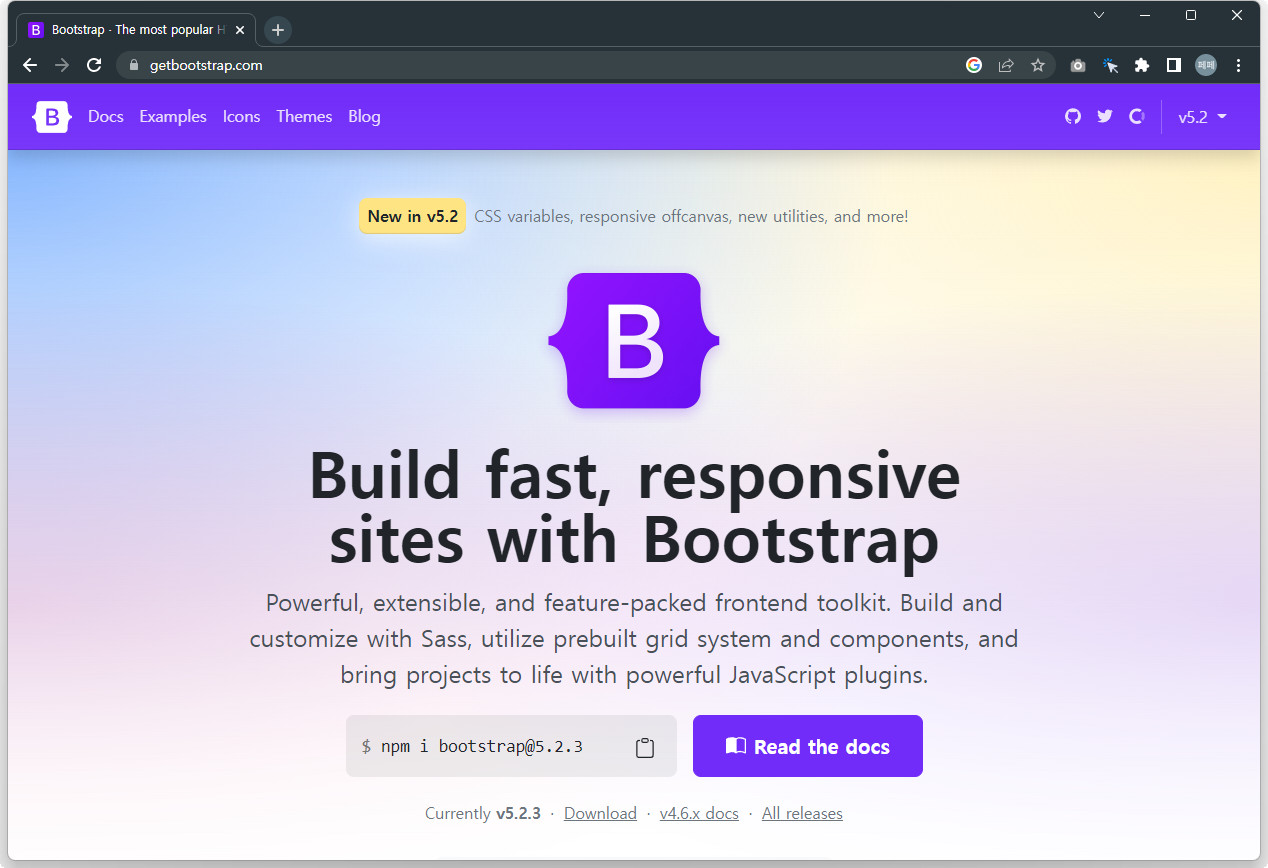This screenshot has height=868, width=1268.
Task: Bookmark the page with the star icon
Action: (x=1038, y=65)
